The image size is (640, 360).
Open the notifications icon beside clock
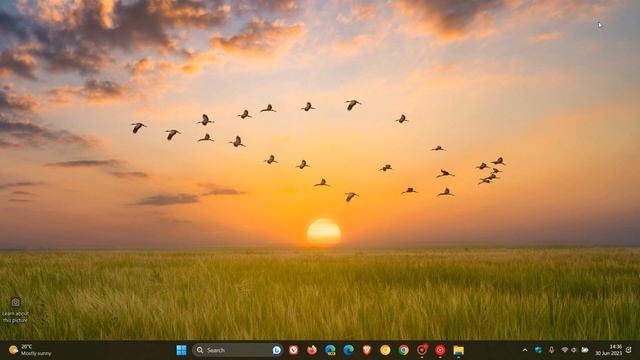point(629,350)
